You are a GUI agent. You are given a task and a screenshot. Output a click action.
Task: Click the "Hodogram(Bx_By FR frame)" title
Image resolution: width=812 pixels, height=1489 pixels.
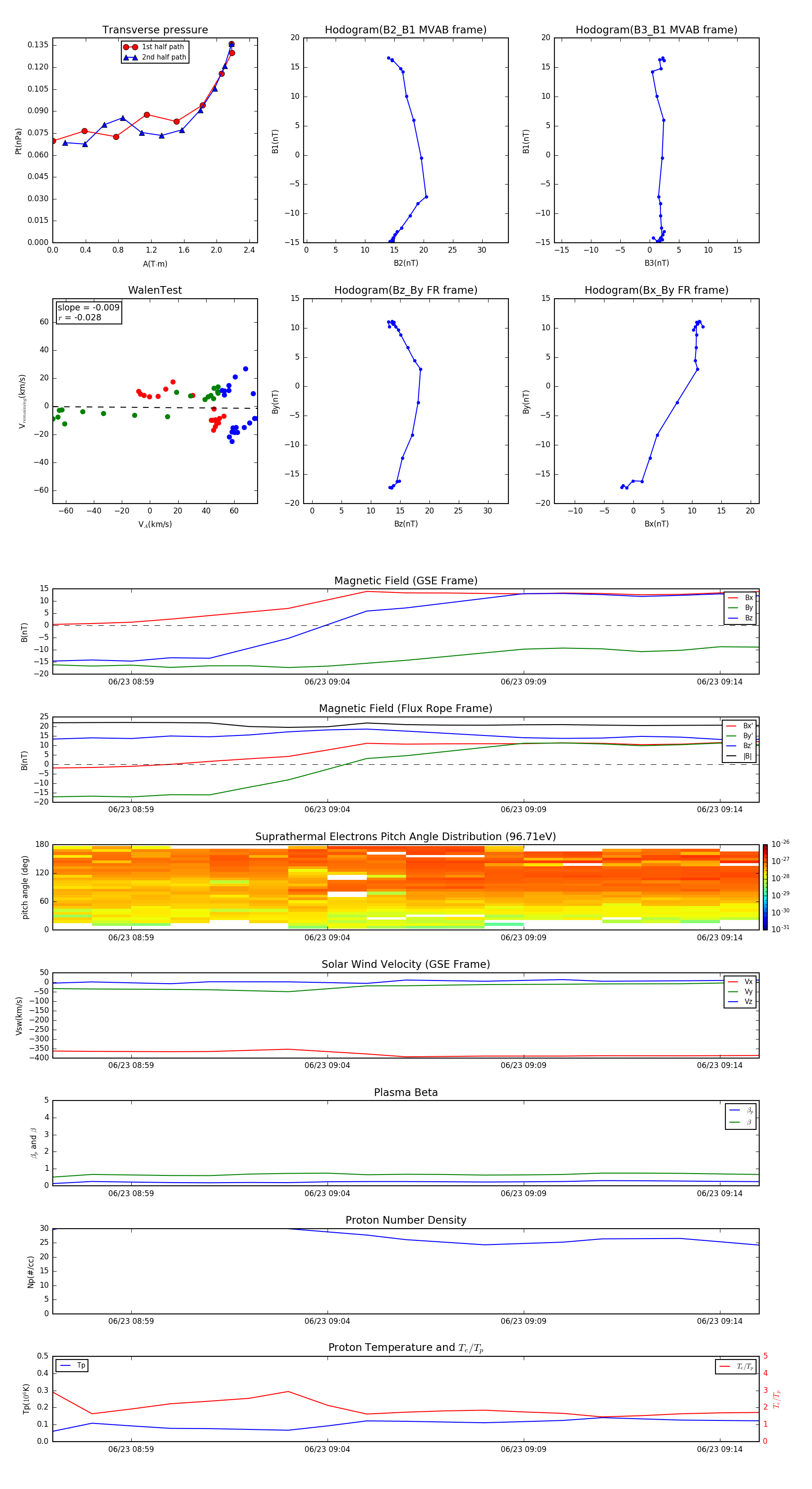[x=656, y=290]
